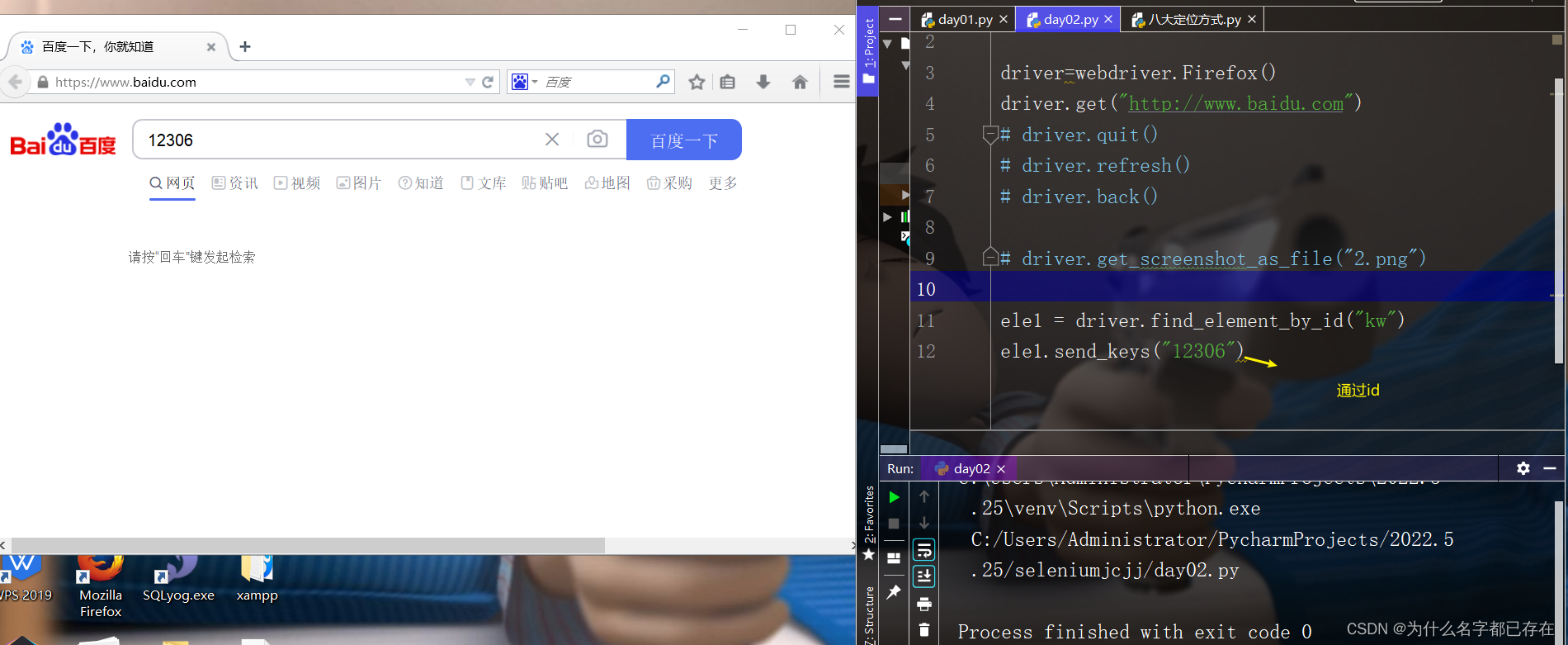Viewport: 1568px width, 645px height.
Task: Restore layout icon in Run panel
Action: coord(894,558)
